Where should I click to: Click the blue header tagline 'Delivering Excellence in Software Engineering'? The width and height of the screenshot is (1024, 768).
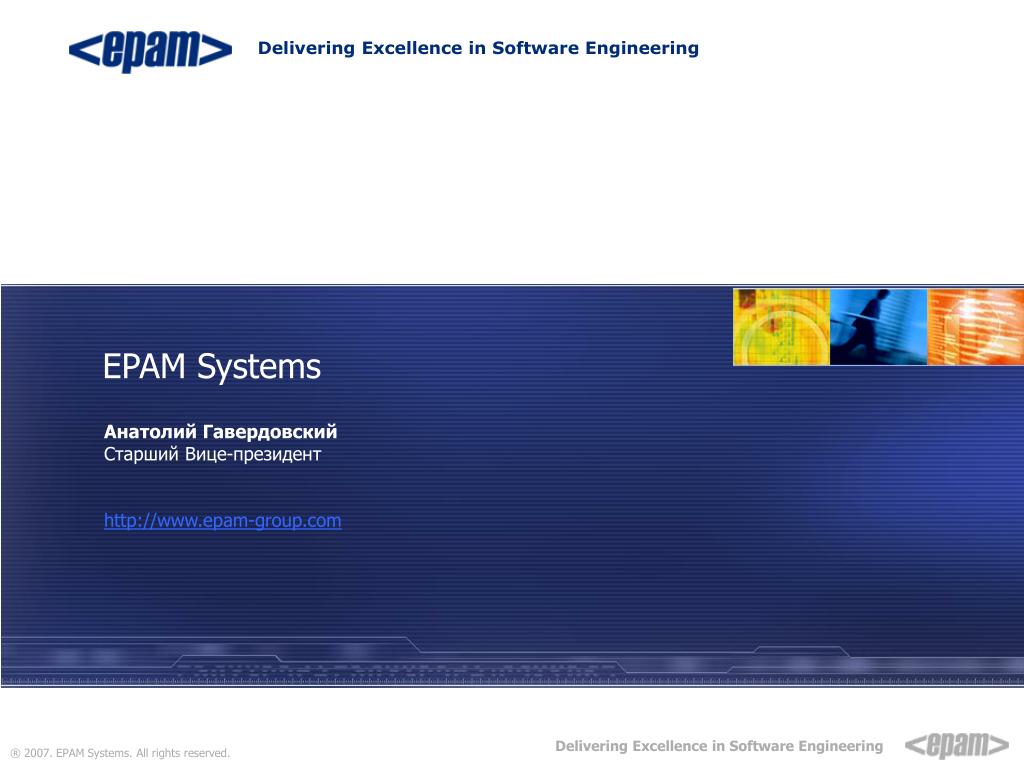tap(478, 48)
